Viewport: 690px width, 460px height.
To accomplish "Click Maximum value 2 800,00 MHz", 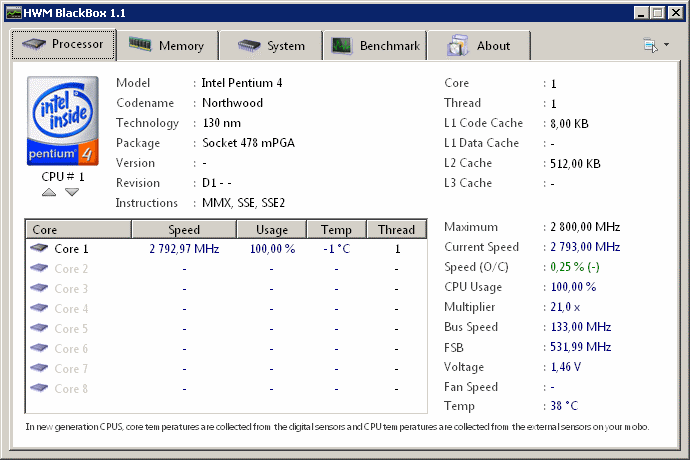I will (x=585, y=227).
